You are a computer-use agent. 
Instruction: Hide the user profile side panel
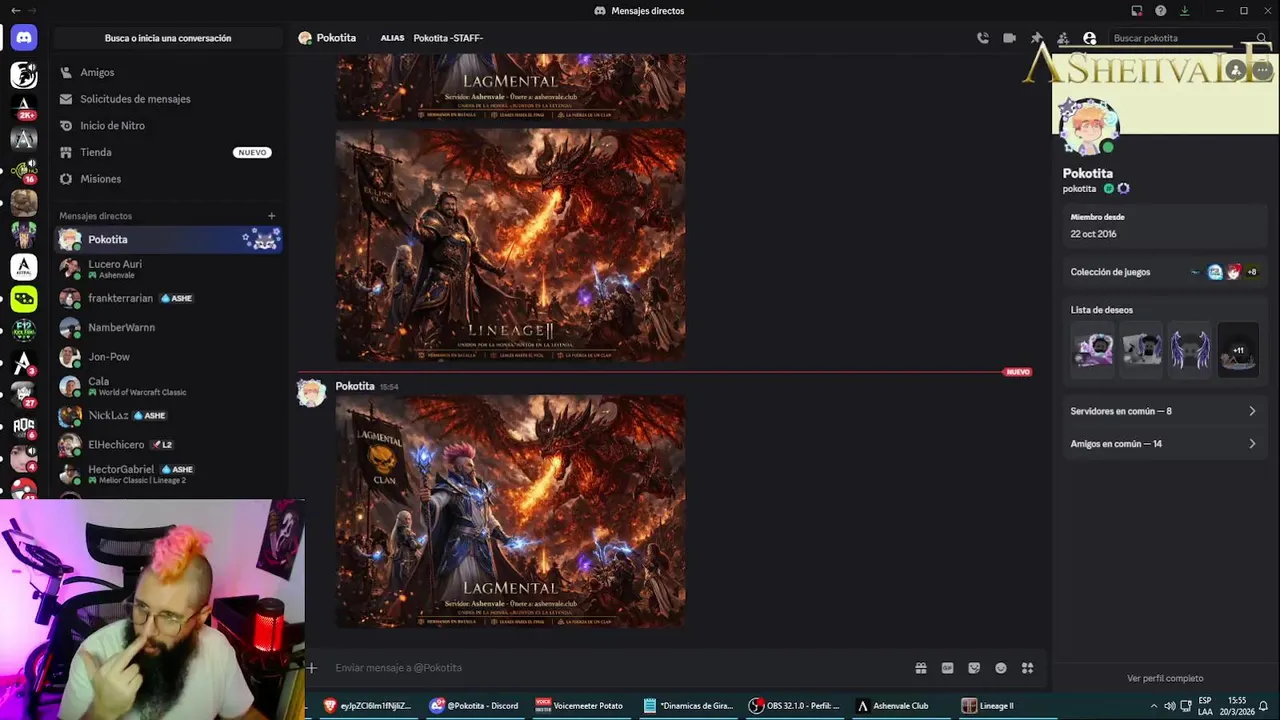click(1090, 38)
